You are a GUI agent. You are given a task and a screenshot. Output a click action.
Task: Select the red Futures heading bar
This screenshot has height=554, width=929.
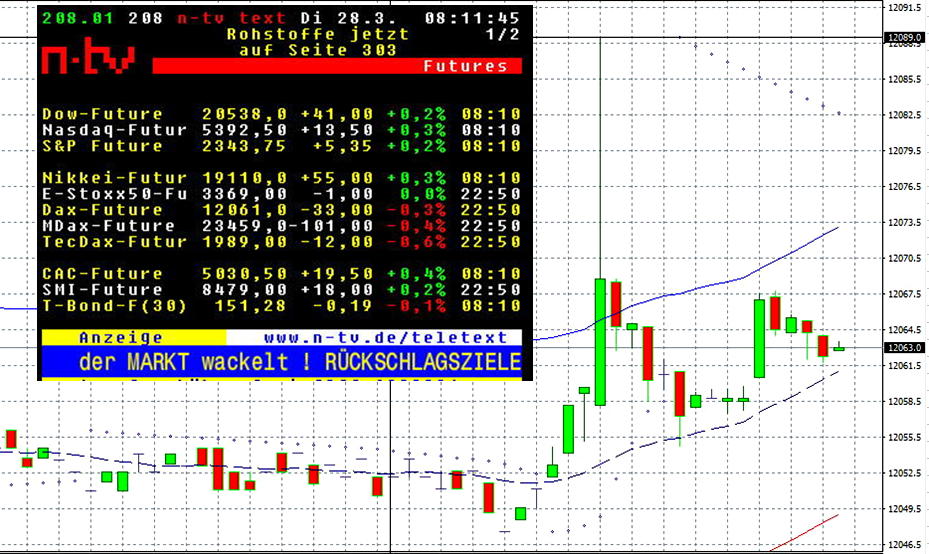pos(337,66)
